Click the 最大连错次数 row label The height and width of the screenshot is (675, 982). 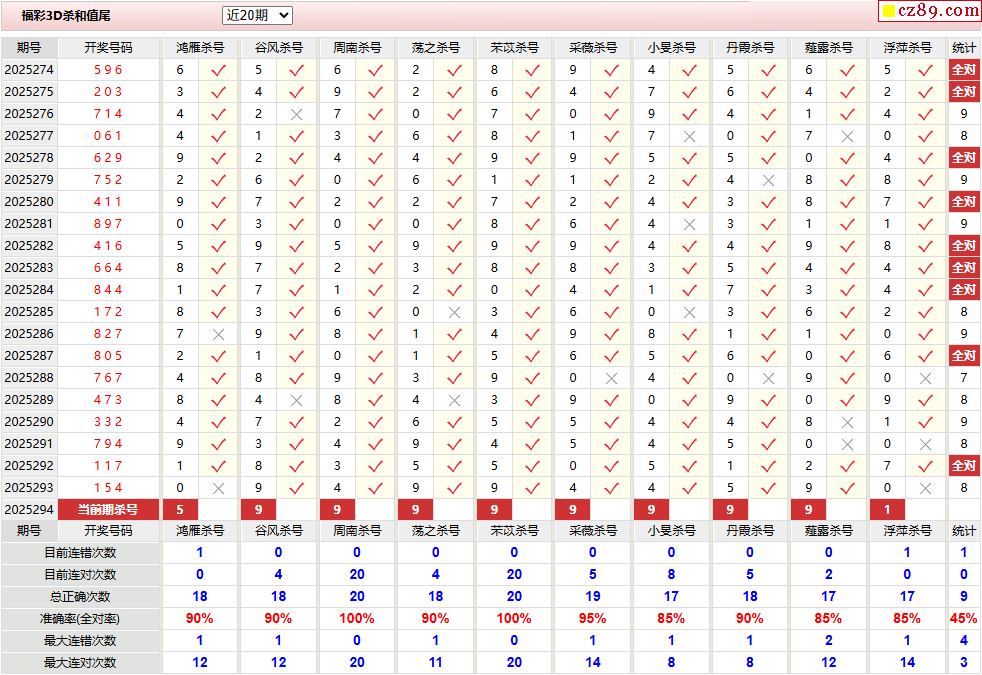click(x=80, y=641)
